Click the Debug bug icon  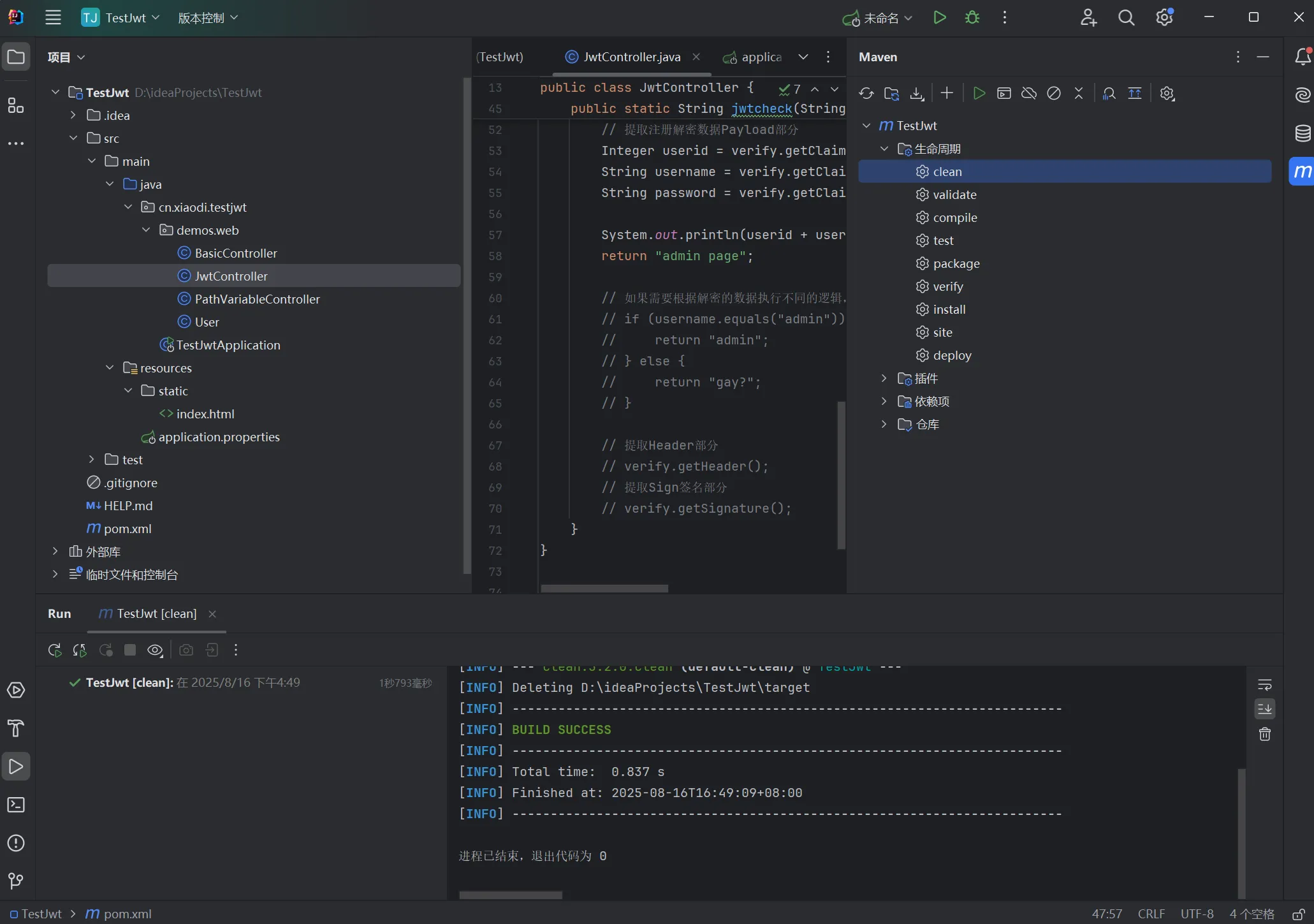pos(972,18)
